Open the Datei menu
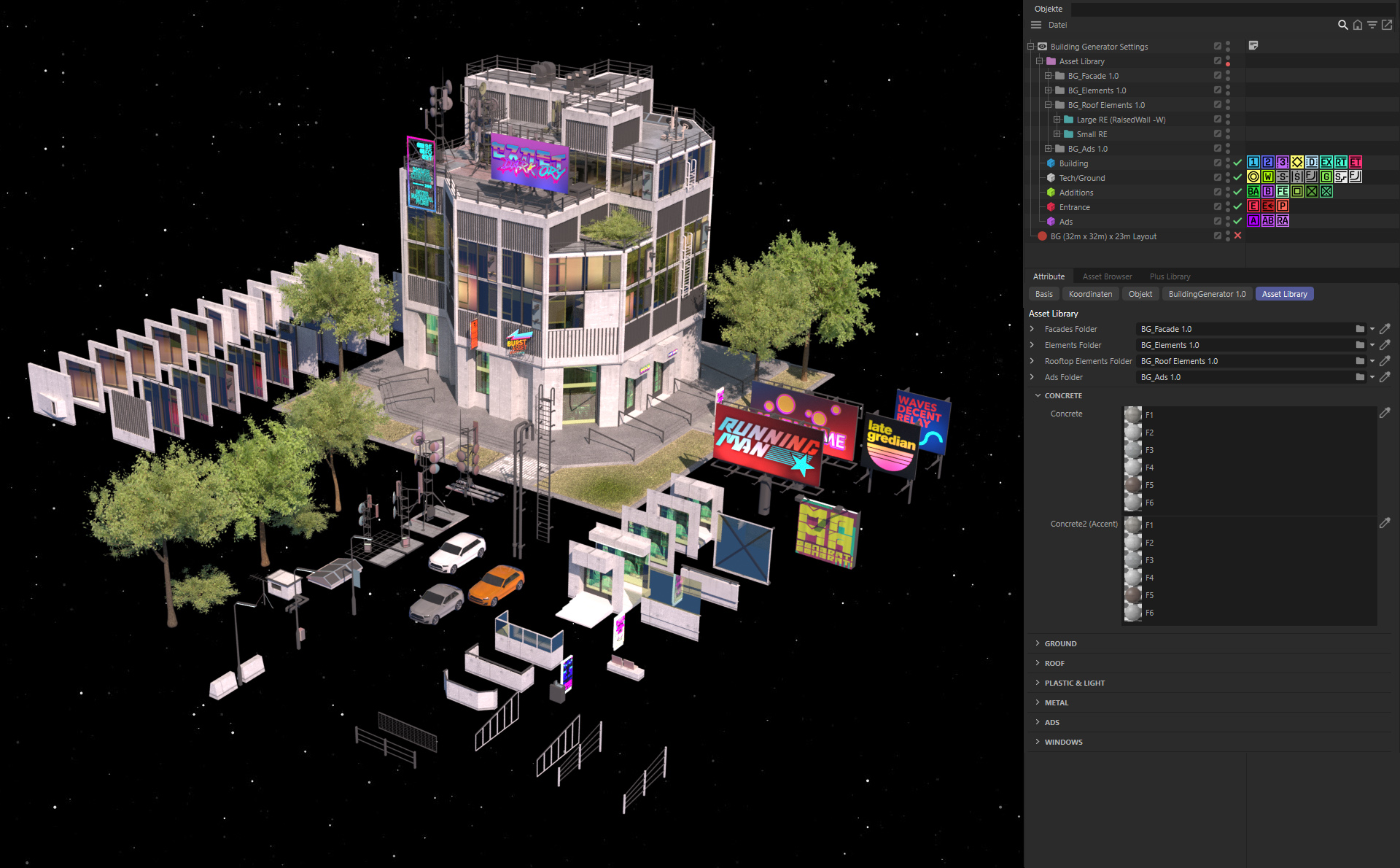 coord(1057,25)
